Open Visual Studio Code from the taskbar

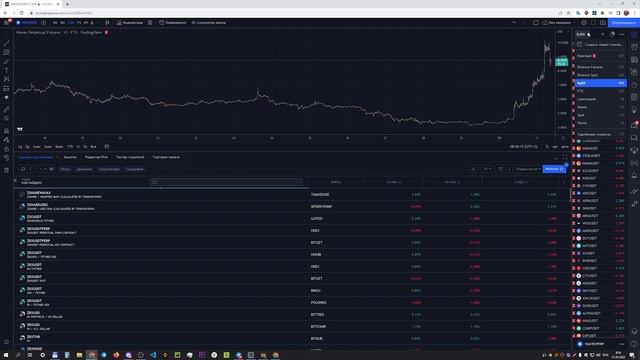pos(153,355)
